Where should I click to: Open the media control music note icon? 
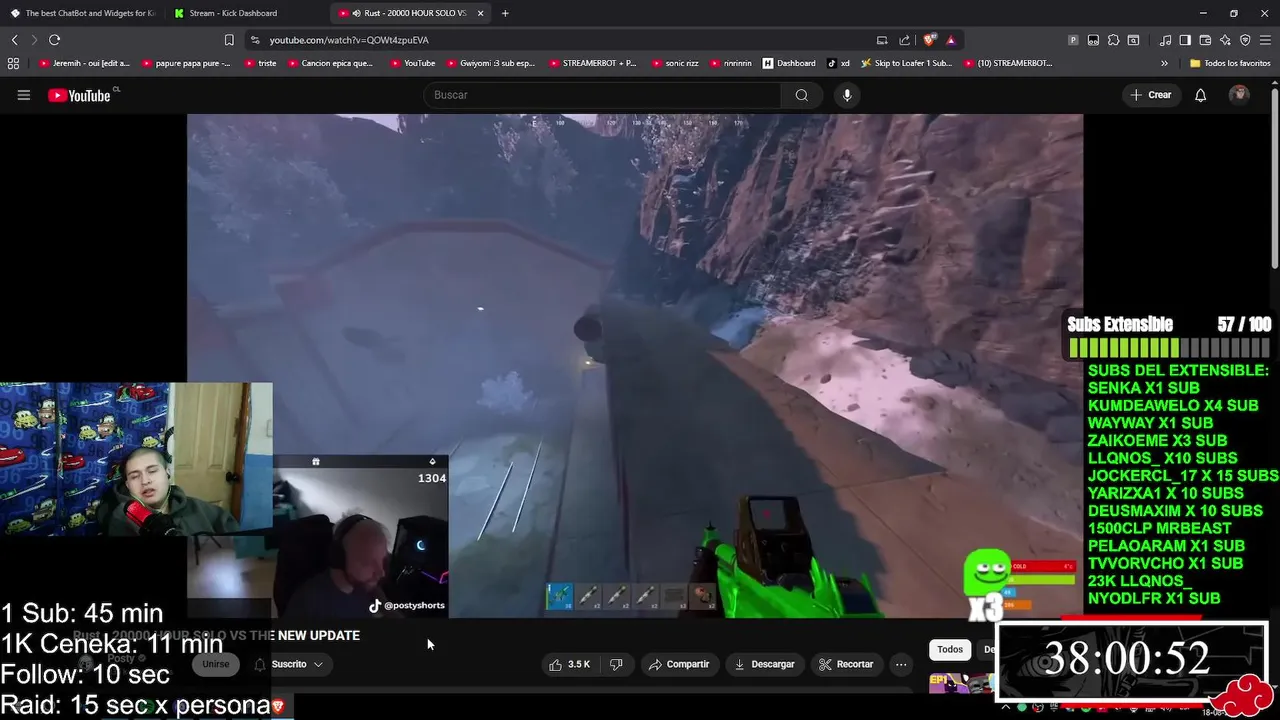pyautogui.click(x=1165, y=40)
